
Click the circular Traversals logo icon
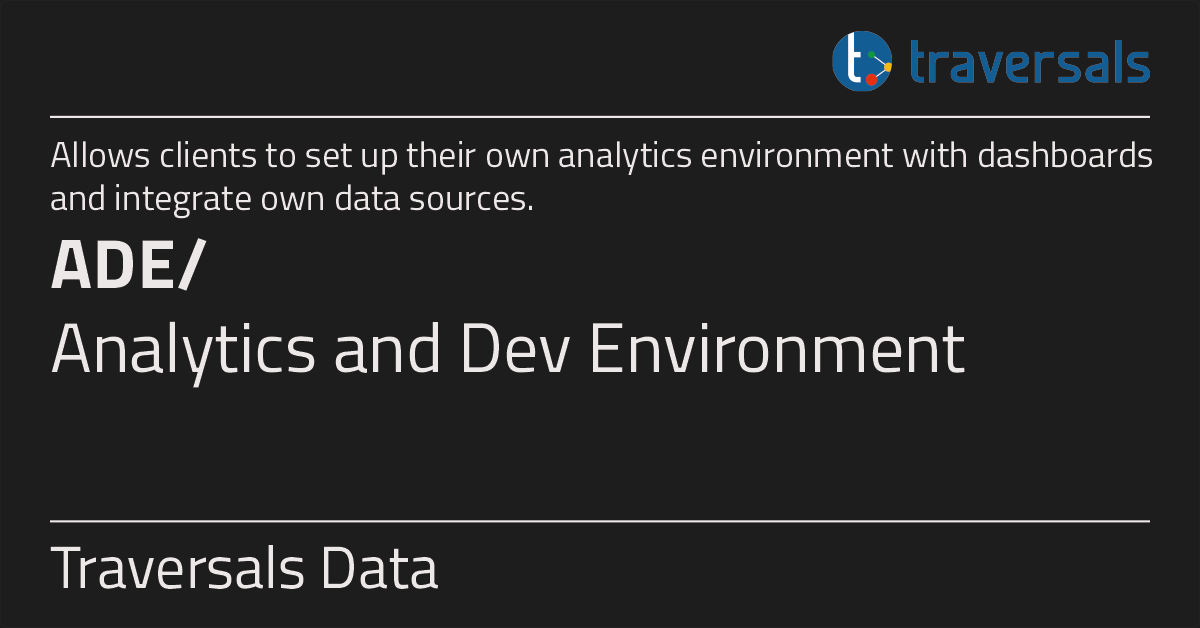[x=862, y=61]
